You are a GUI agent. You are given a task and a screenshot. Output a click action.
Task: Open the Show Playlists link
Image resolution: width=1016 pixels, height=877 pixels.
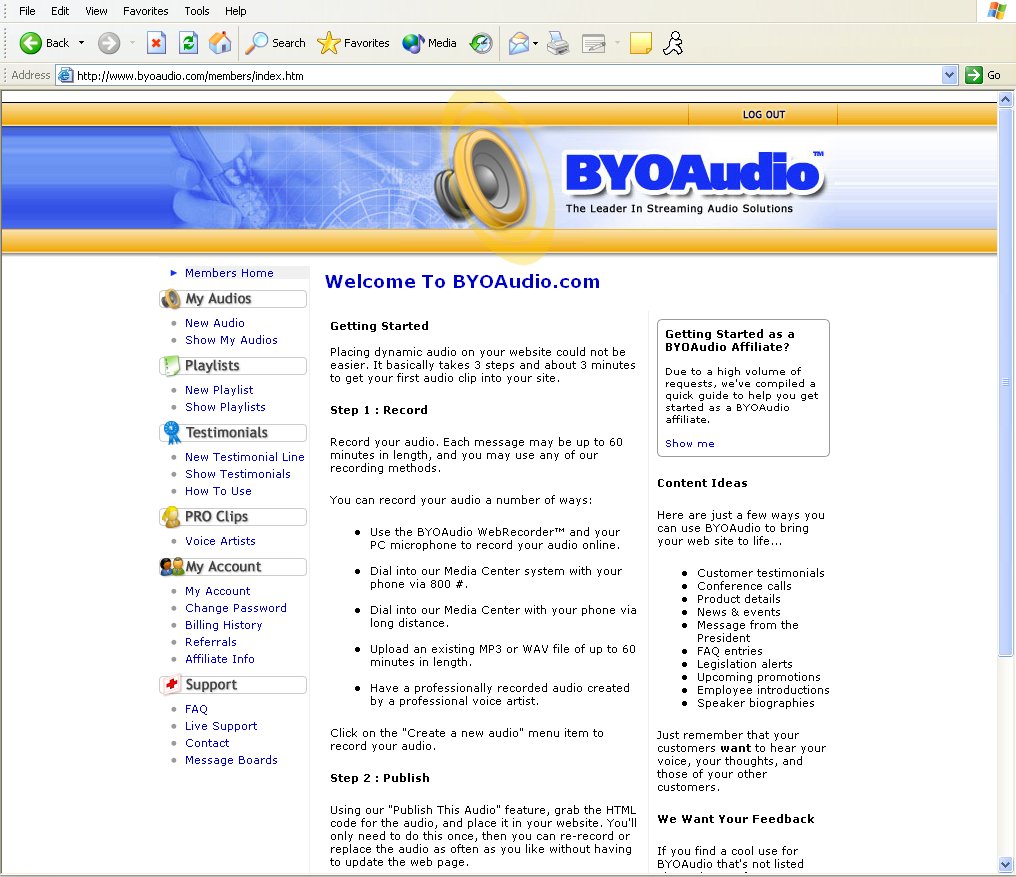(x=225, y=406)
